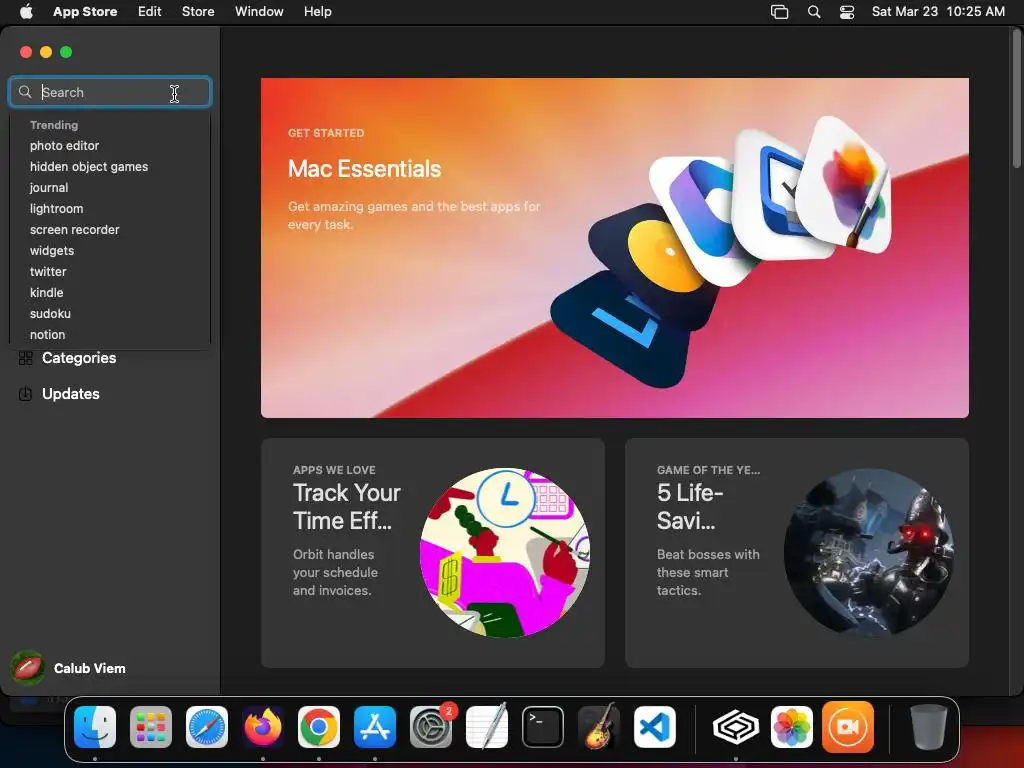Screen dimensions: 1024x768
Task: Launch Safari from the Dock
Action: (x=207, y=727)
